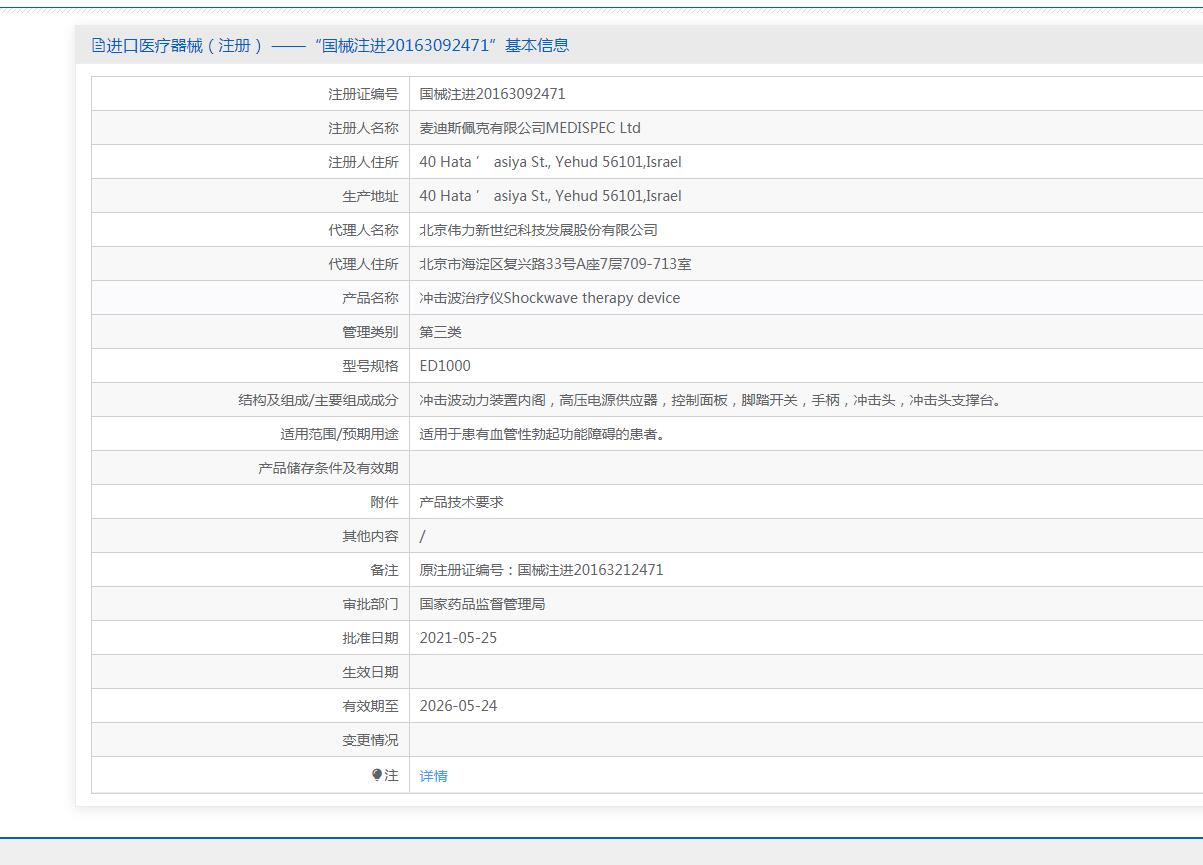Click the 产品储存条件及有效期 label

pyautogui.click(x=328, y=468)
